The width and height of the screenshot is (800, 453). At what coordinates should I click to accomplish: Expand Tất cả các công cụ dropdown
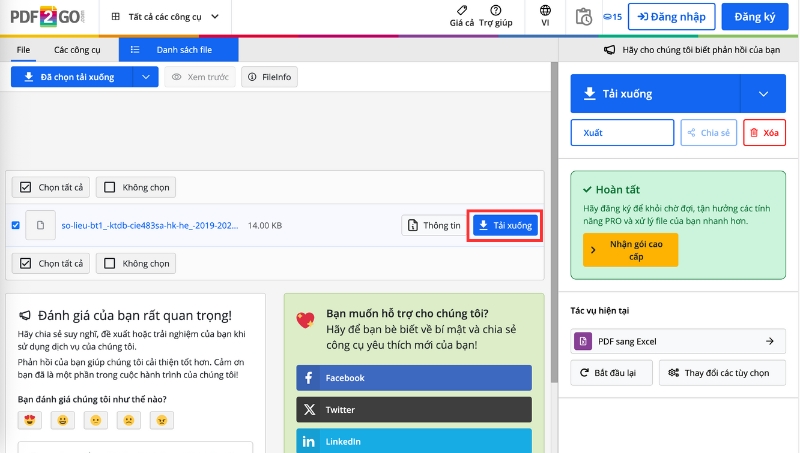point(165,17)
